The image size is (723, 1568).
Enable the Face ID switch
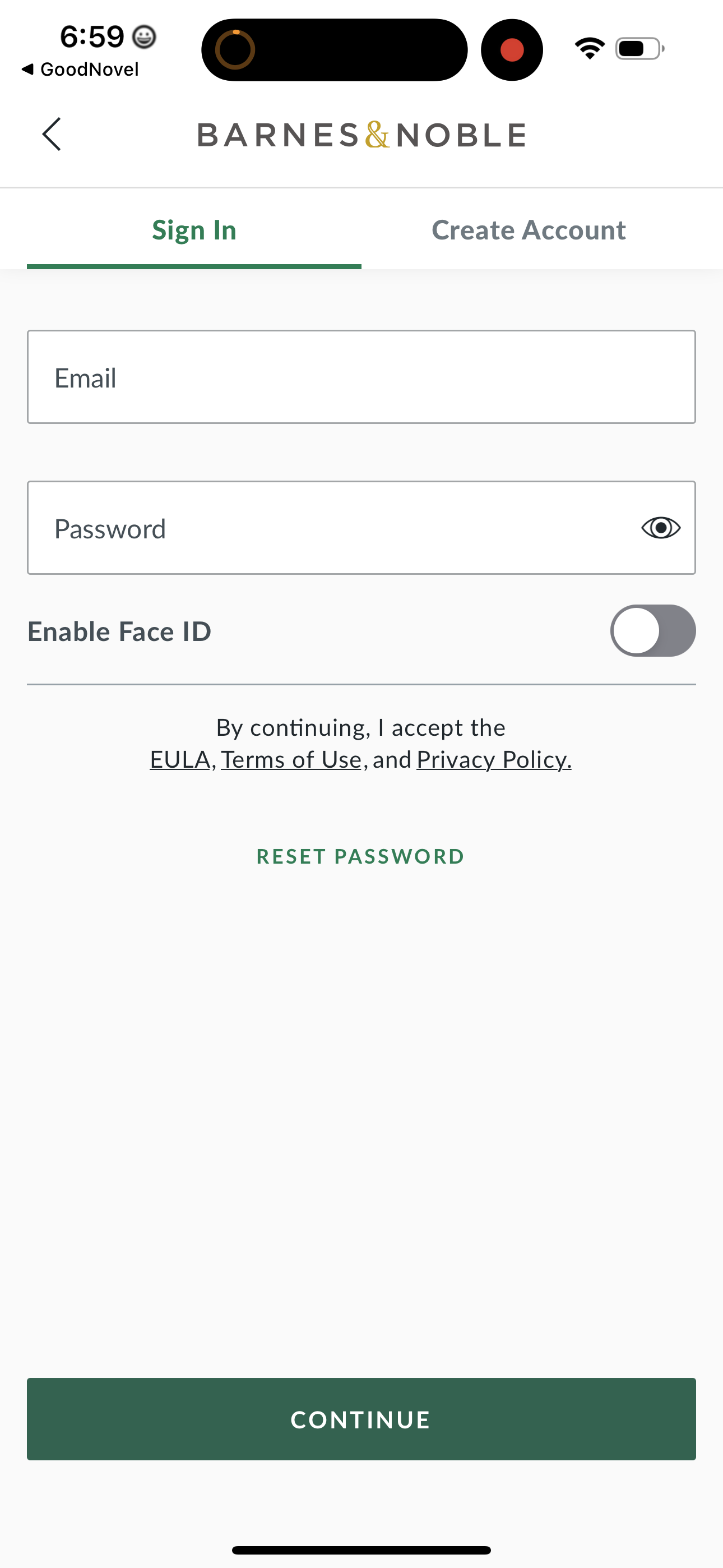click(652, 630)
